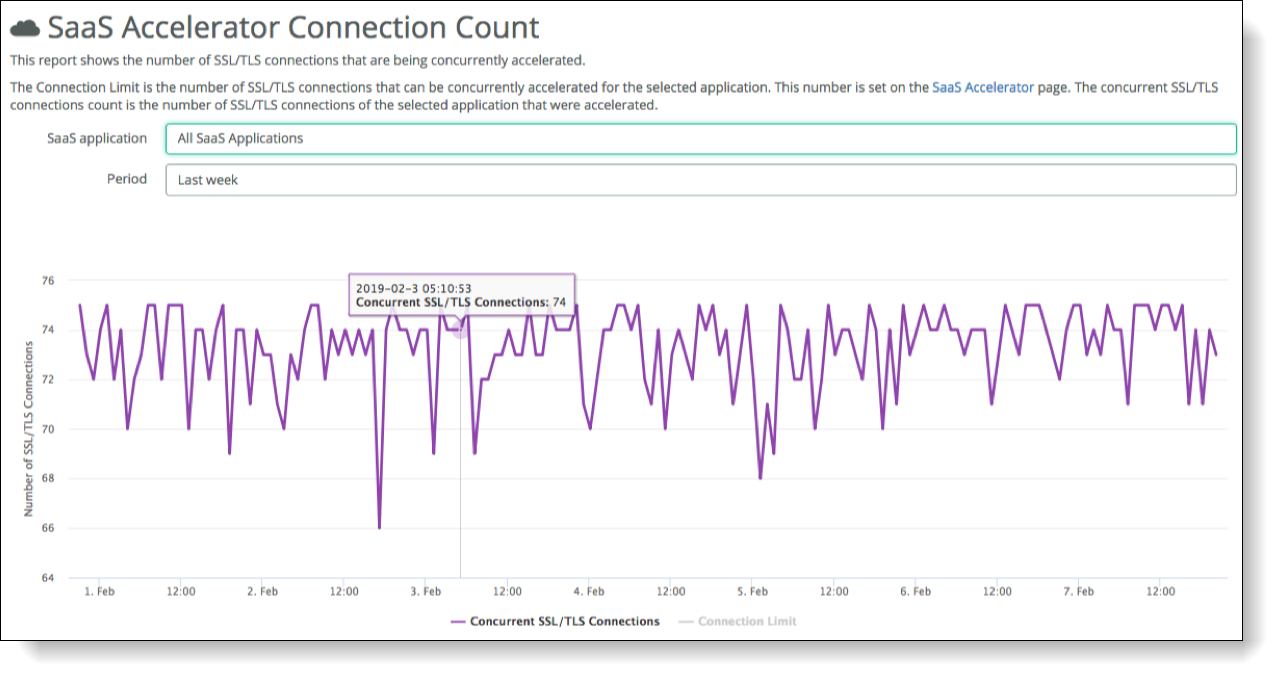
Task: Click the SaaS Accelerator Connection Count heading
Action: pyautogui.click(x=293, y=28)
